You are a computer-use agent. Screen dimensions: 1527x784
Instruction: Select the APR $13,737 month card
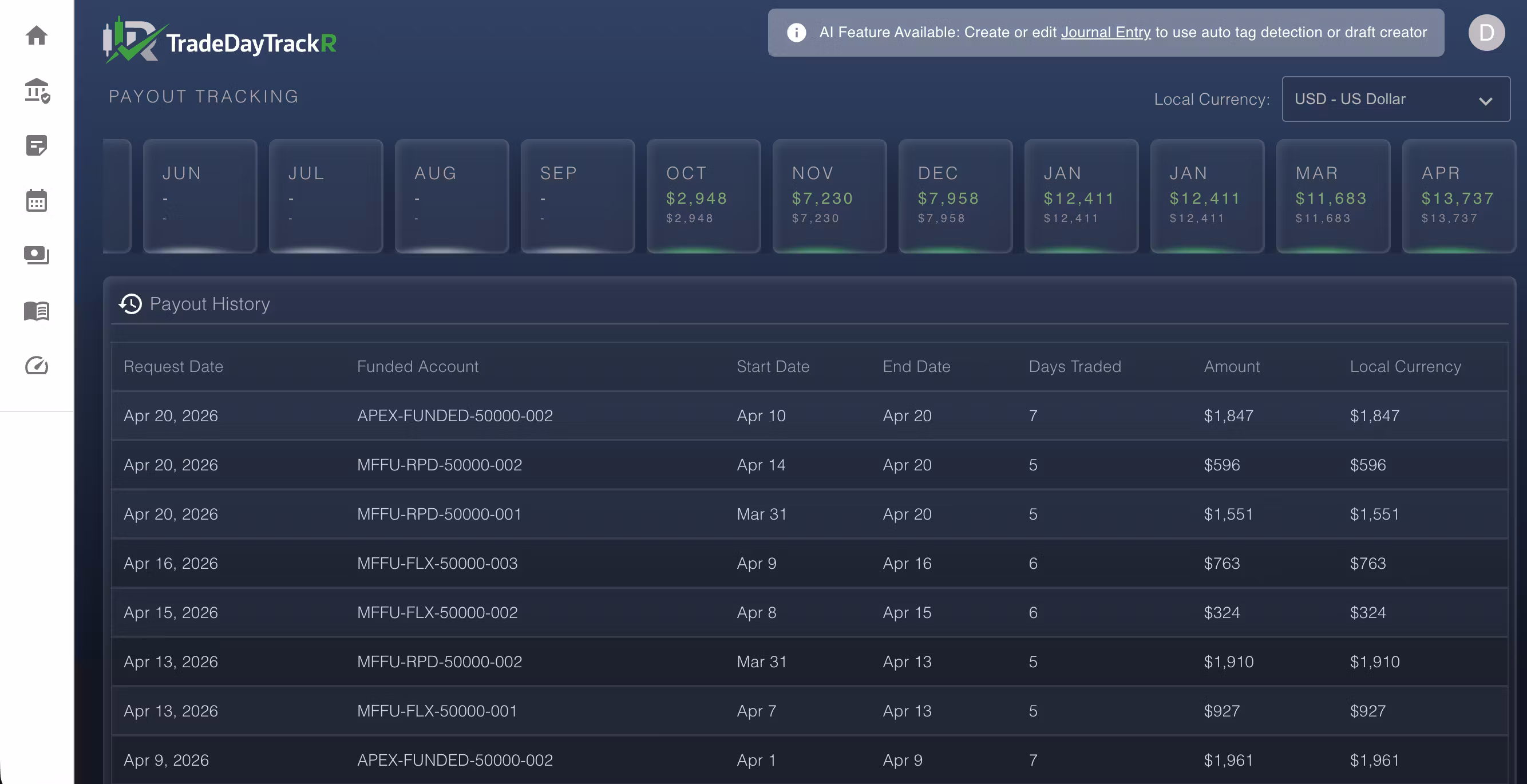click(1458, 196)
